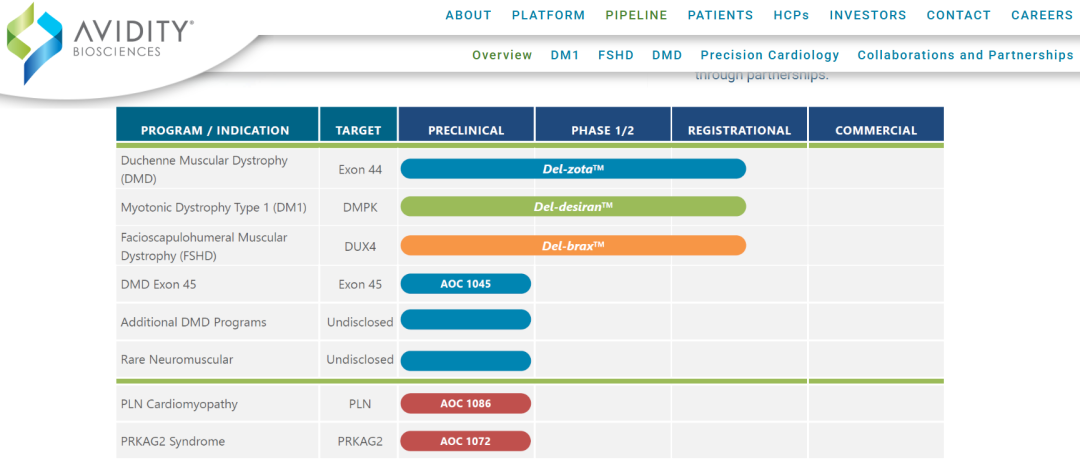1080x460 pixels.
Task: Click the red AOC 1086 bar
Action: 466,404
